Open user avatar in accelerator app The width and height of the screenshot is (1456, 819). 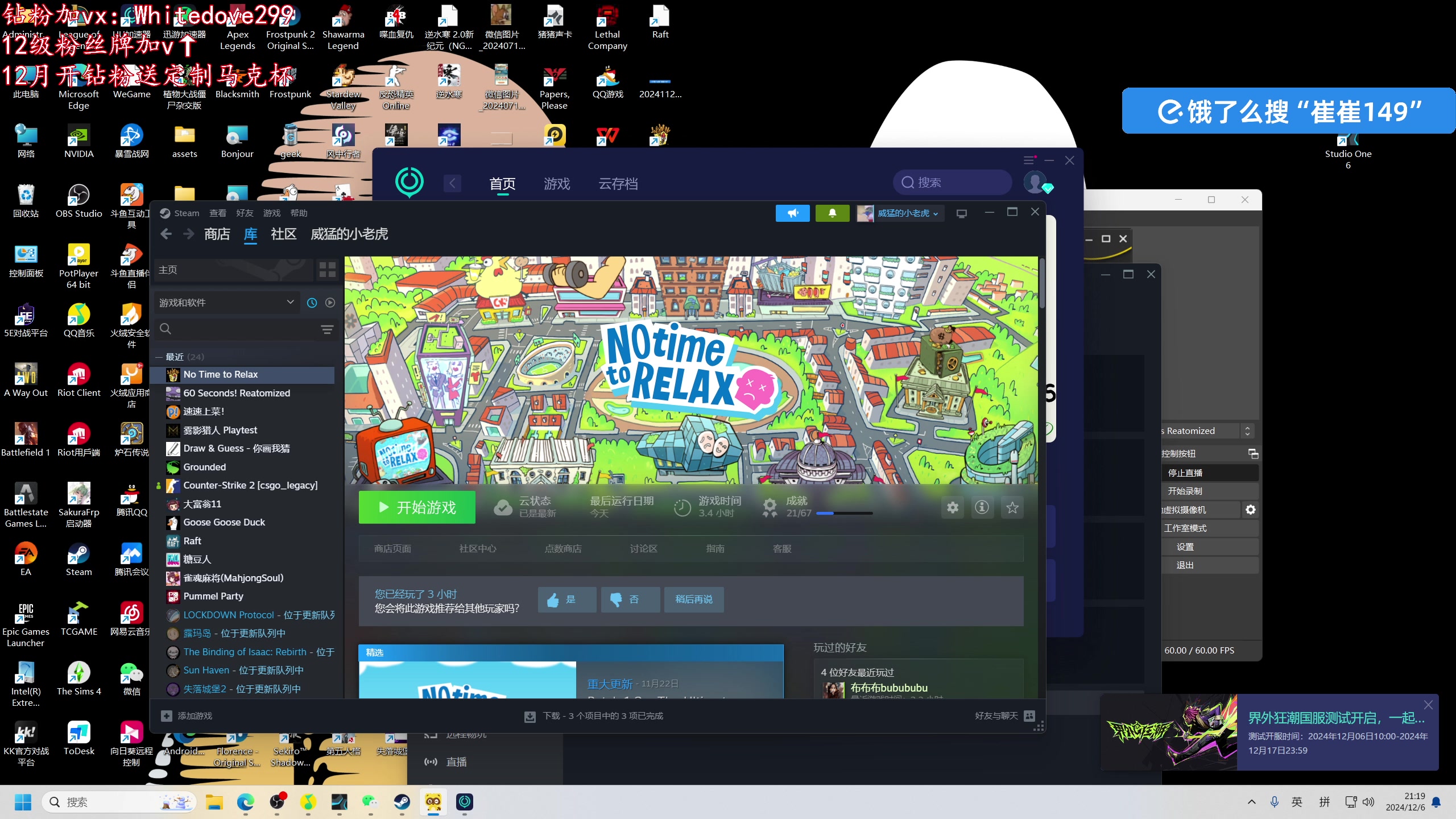pyautogui.click(x=1035, y=182)
